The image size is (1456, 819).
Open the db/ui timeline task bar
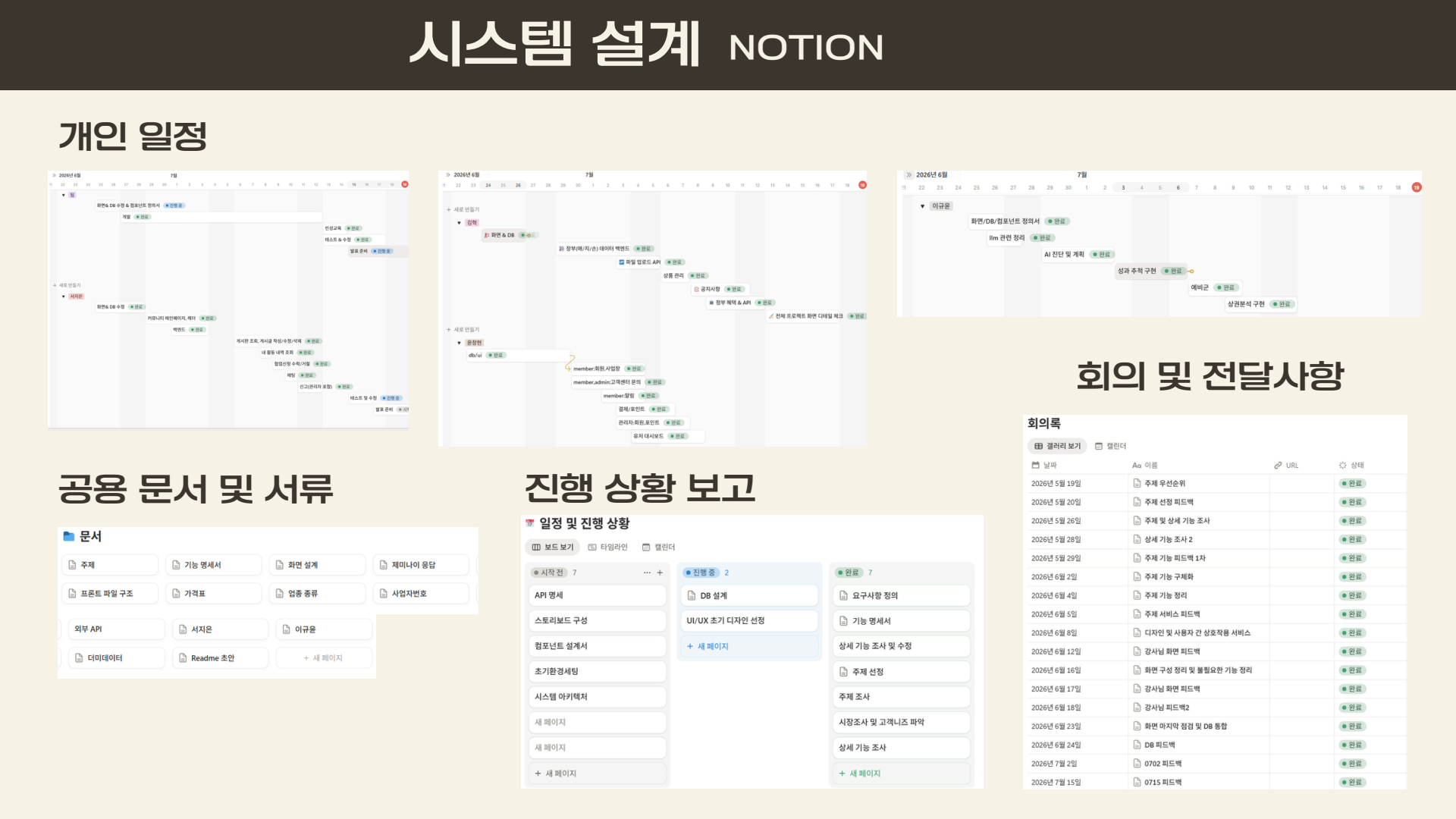(x=519, y=356)
